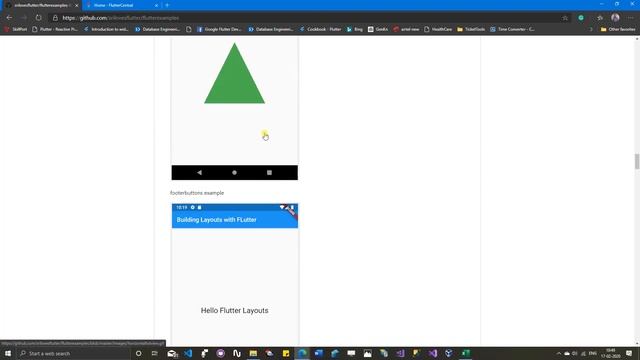Show hidden system tray icons chevron
The height and width of the screenshot is (360, 640).
point(558,353)
